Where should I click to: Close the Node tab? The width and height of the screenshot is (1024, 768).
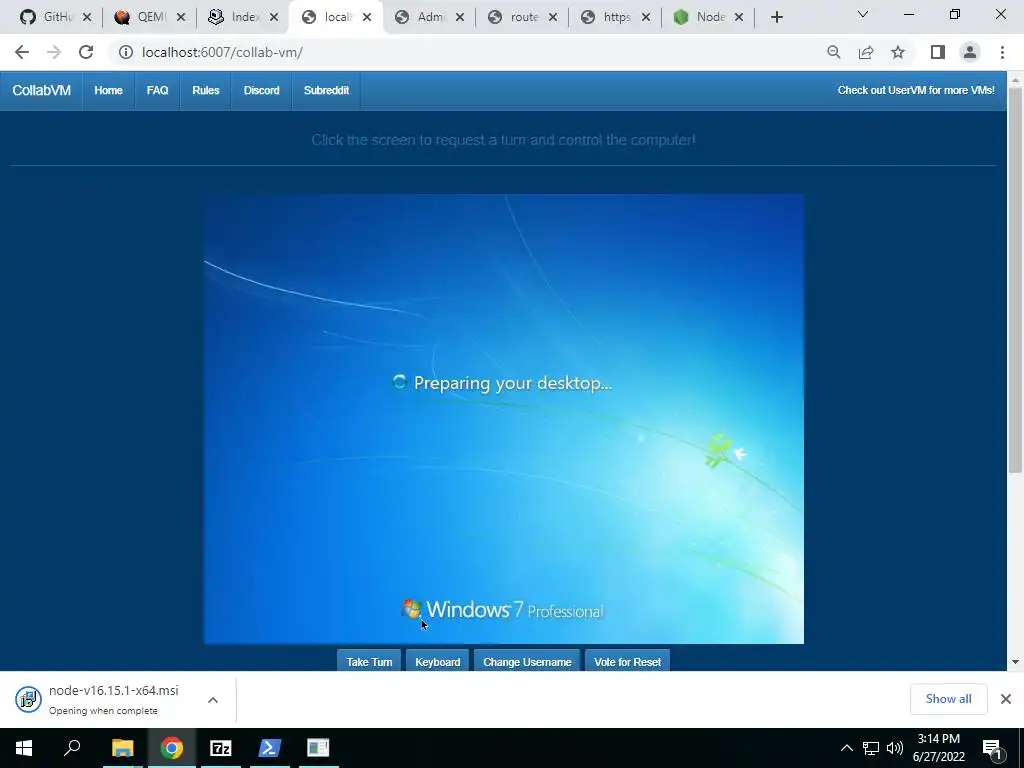click(x=739, y=18)
